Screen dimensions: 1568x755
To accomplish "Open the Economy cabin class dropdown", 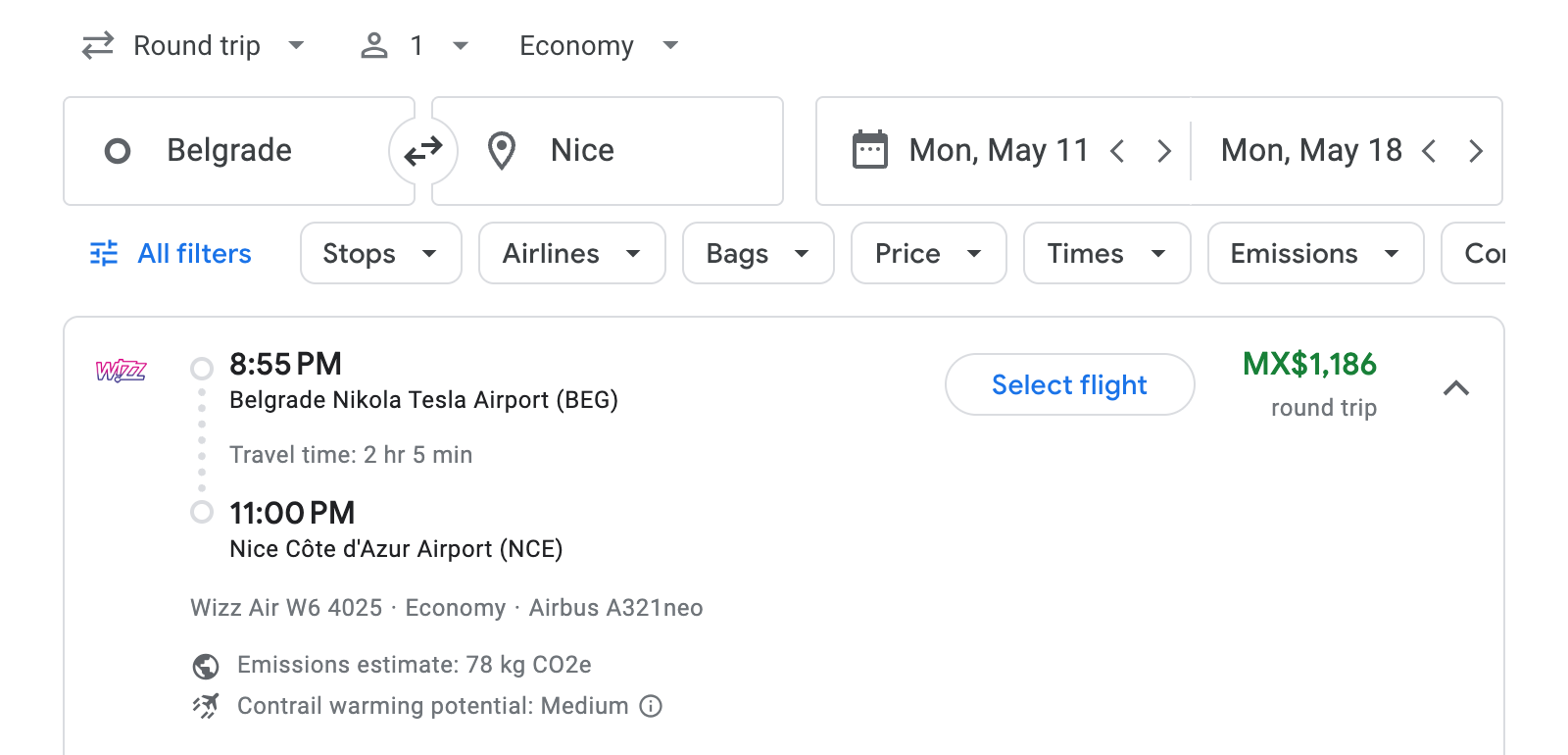I will [596, 45].
